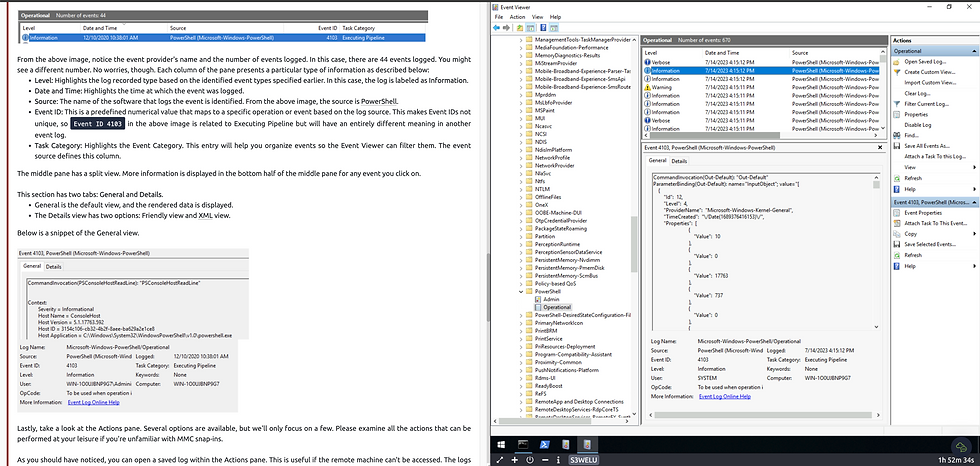Expand the PrintService tree folder

click(520, 339)
